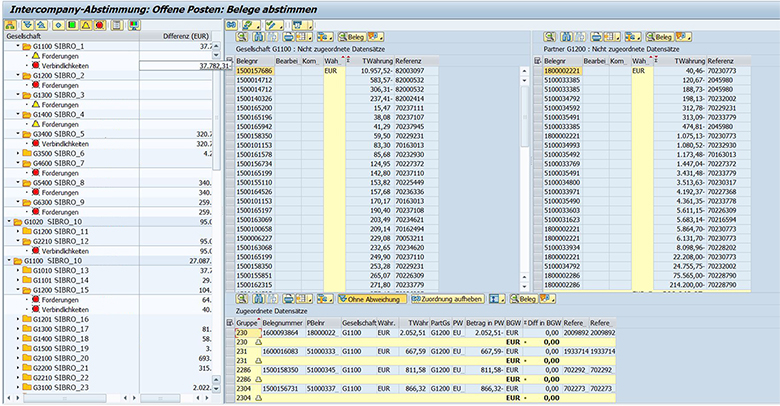780x406 pixels.
Task: Click the Gruppe column header in Zugeordnete Datensätze
Action: pyautogui.click(x=247, y=323)
